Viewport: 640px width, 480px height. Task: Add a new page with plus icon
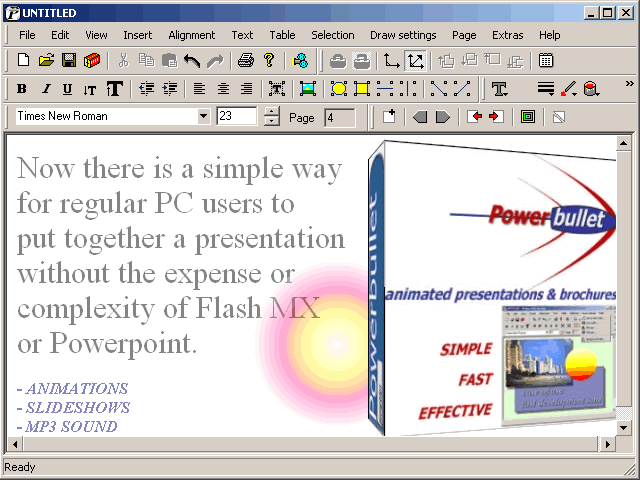coord(389,117)
